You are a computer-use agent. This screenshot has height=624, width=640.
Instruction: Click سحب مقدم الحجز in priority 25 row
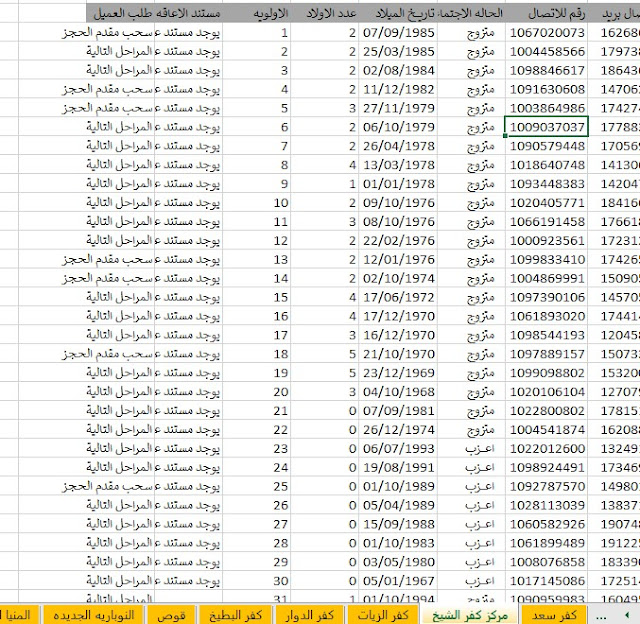[x=107, y=486]
